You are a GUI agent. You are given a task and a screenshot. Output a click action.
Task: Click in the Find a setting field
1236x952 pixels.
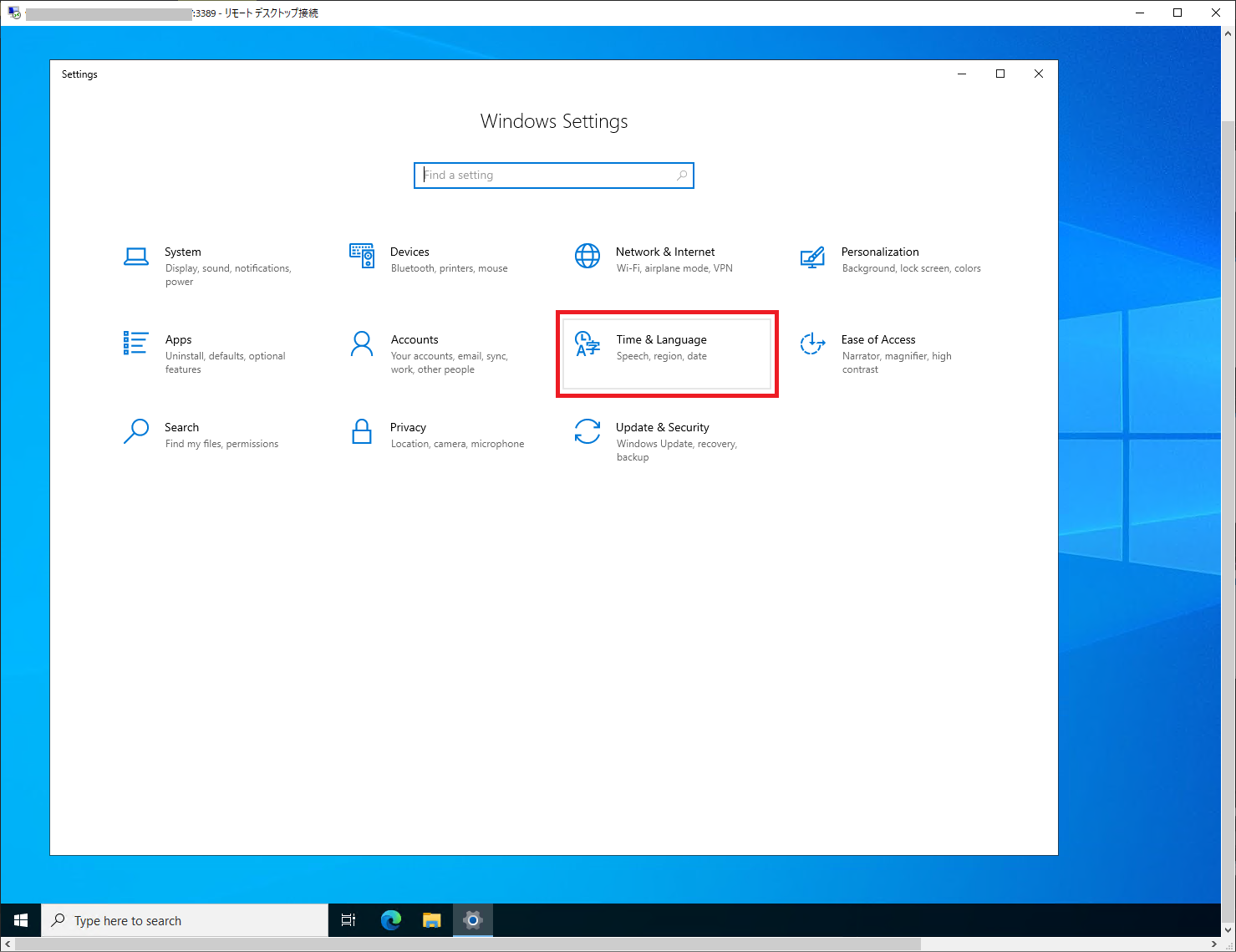pyautogui.click(x=554, y=176)
